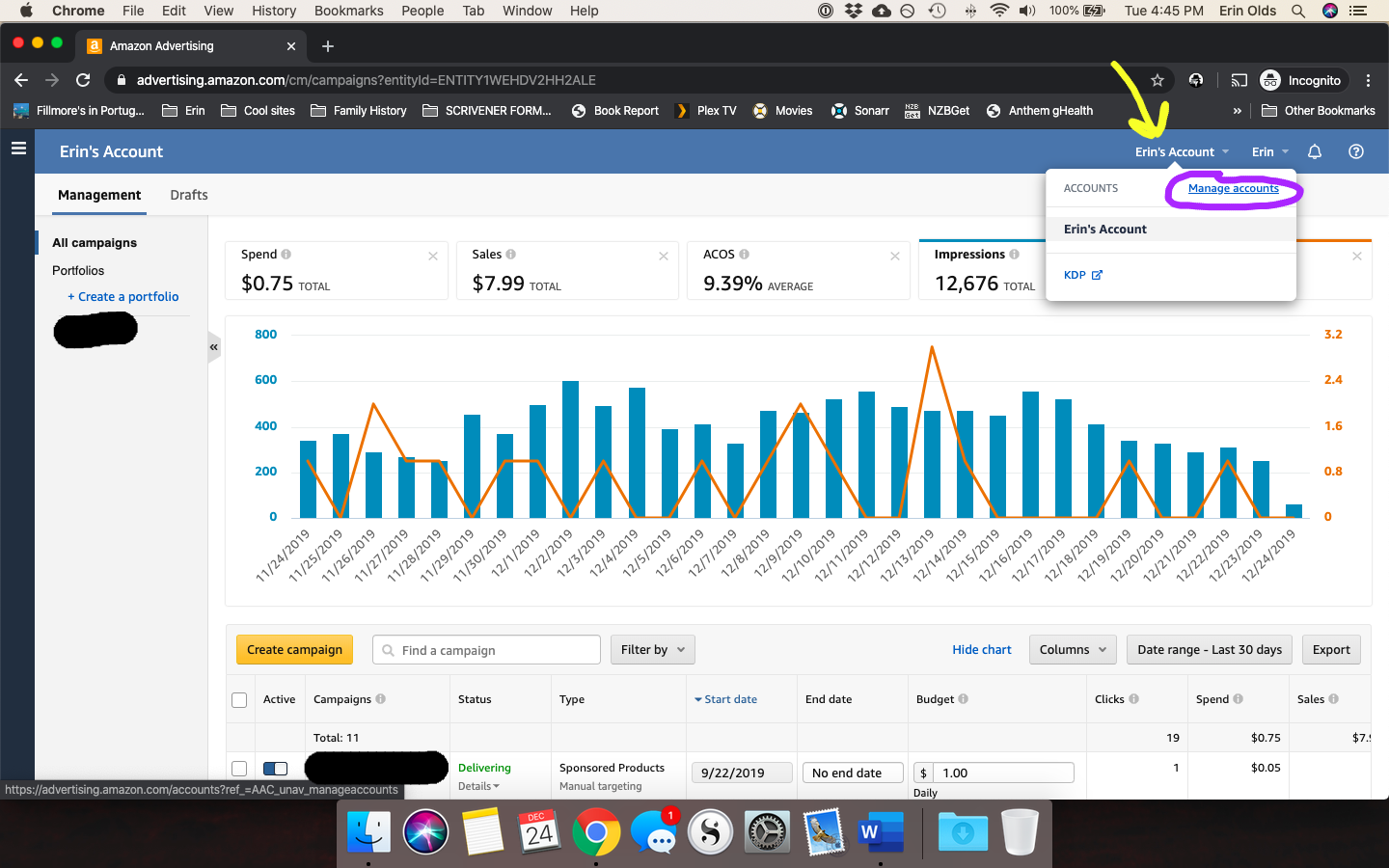
Task: Open the Bookmarks menu in menu bar
Action: (349, 11)
